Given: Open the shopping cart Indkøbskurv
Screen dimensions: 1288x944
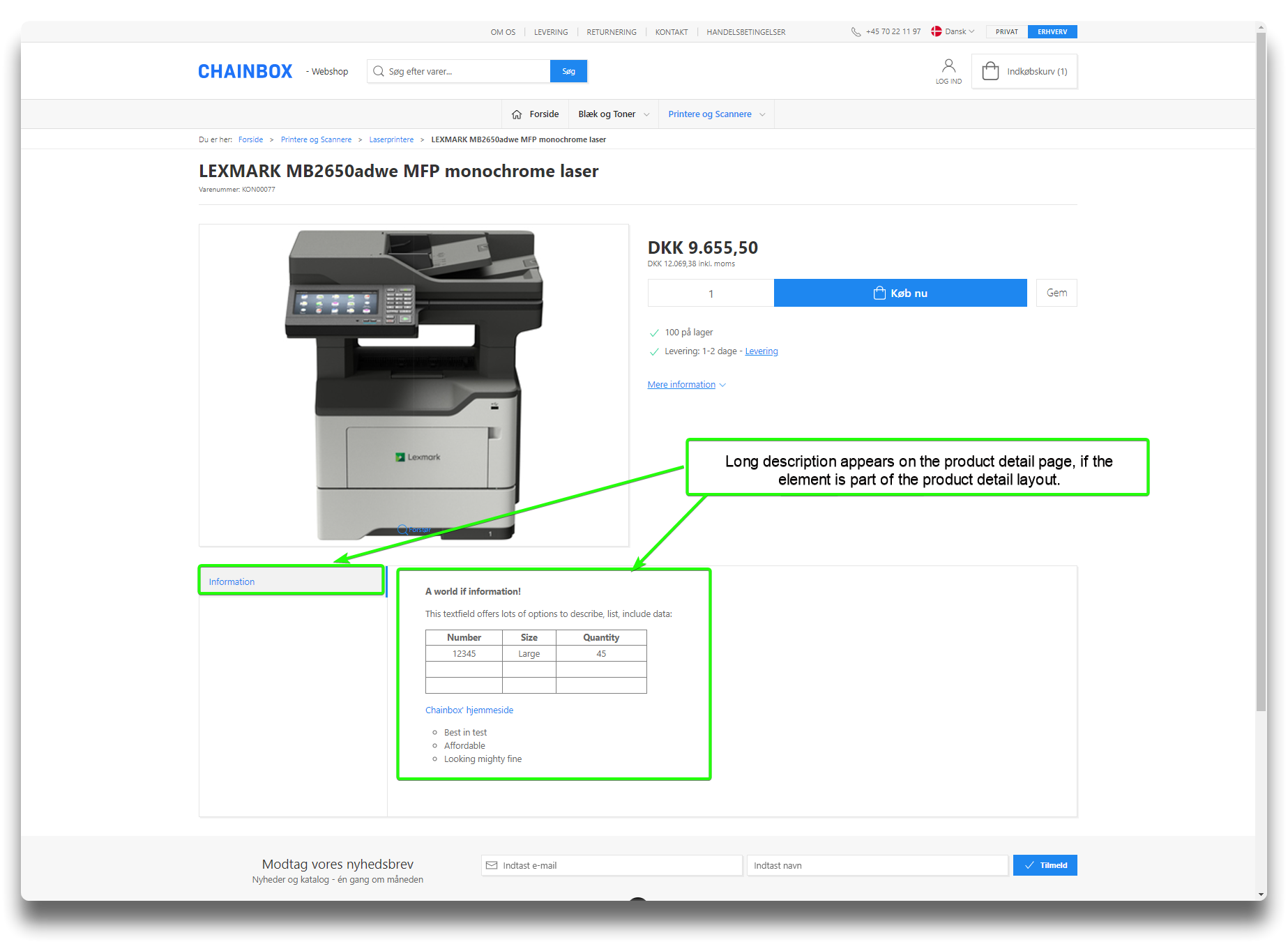Looking at the screenshot, I should (1024, 72).
